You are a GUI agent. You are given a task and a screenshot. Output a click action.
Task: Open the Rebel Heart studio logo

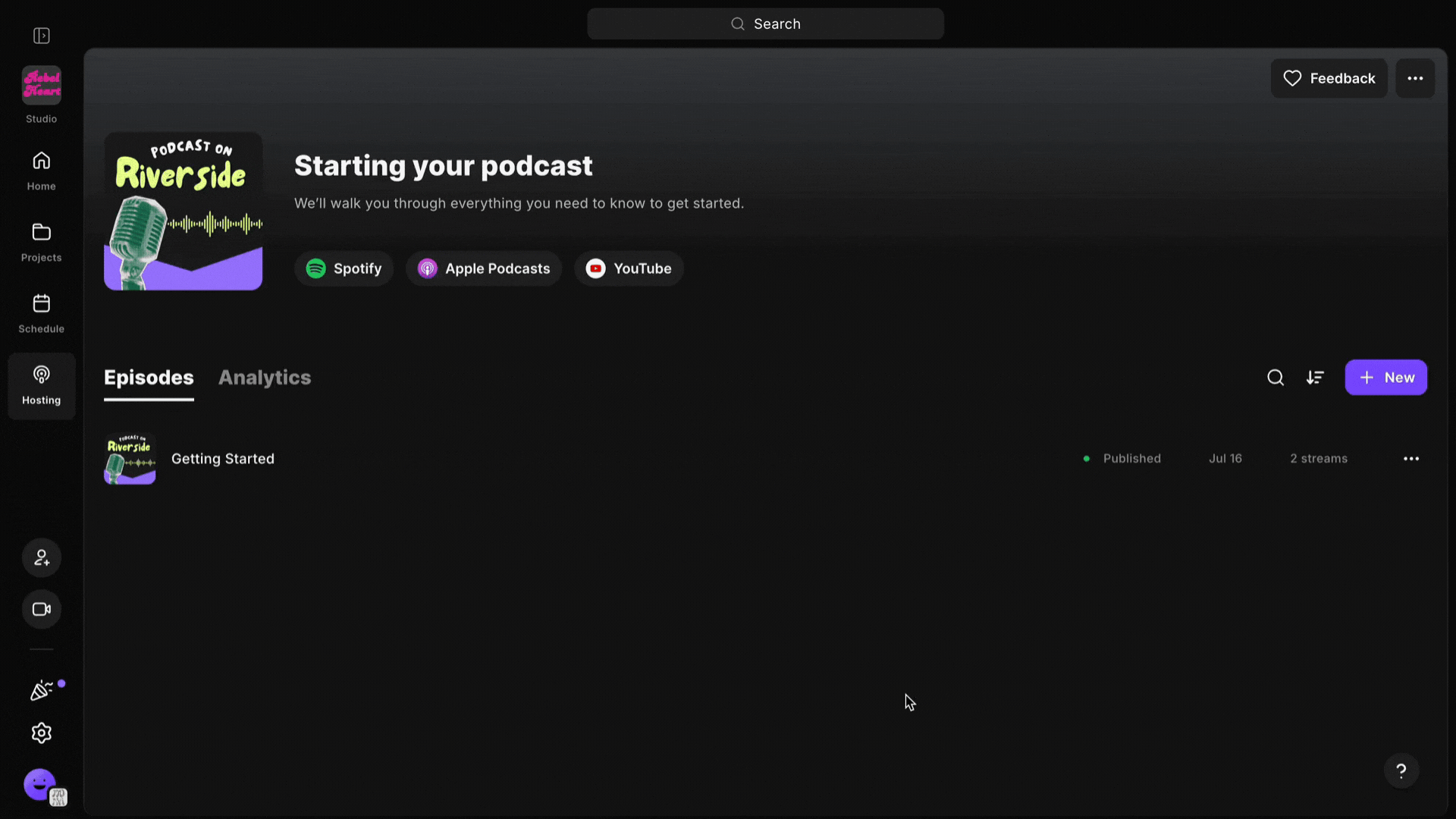point(42,85)
